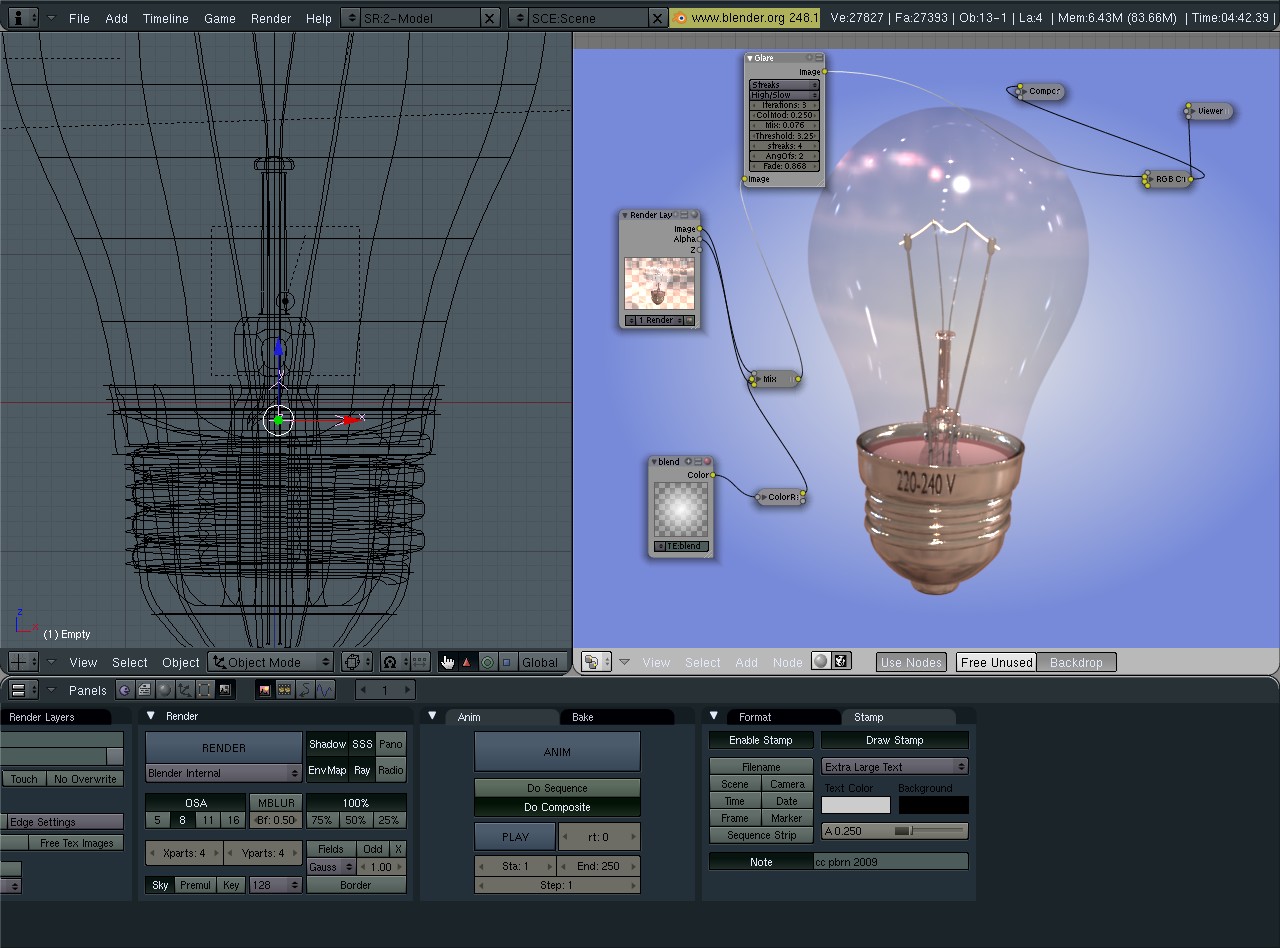This screenshot has height=948, width=1280.
Task: Open the Object Mode dropdown
Action: [268, 661]
